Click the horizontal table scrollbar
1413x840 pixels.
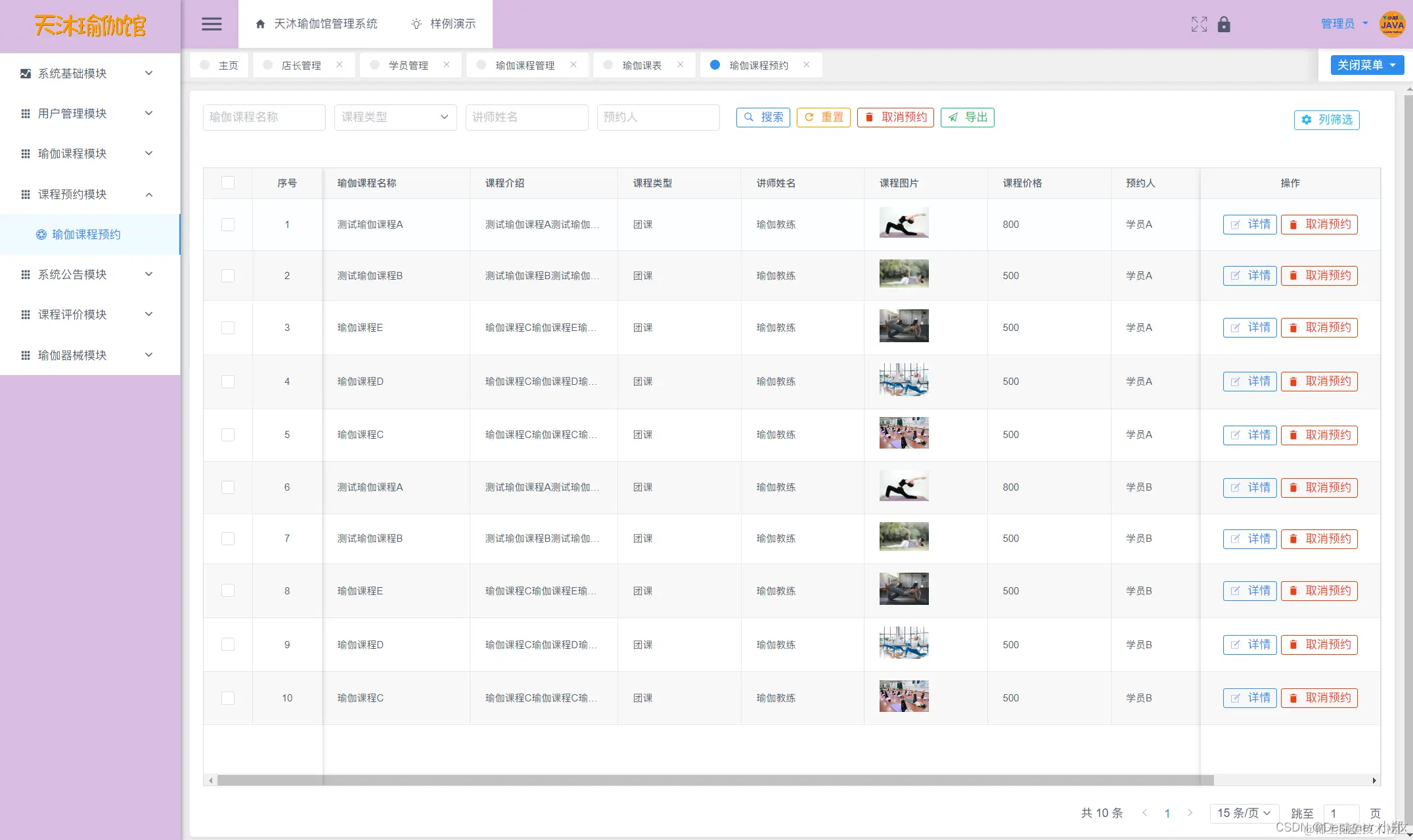point(715,780)
